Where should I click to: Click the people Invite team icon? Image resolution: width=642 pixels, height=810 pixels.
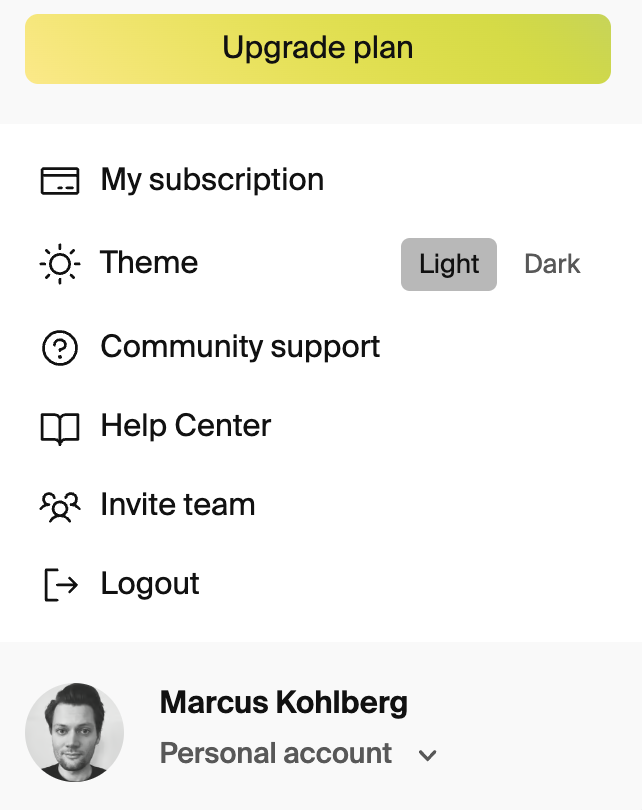60,507
